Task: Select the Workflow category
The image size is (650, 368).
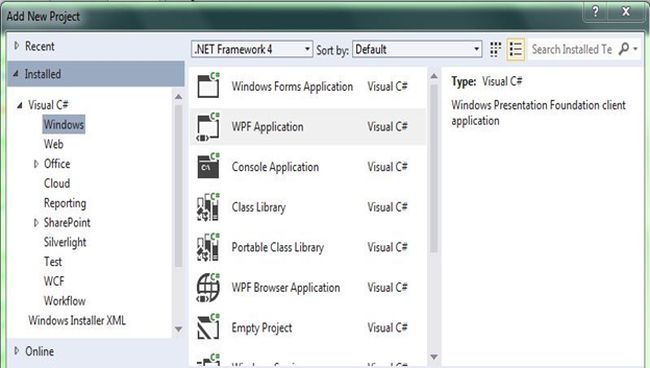Action: coord(65,300)
